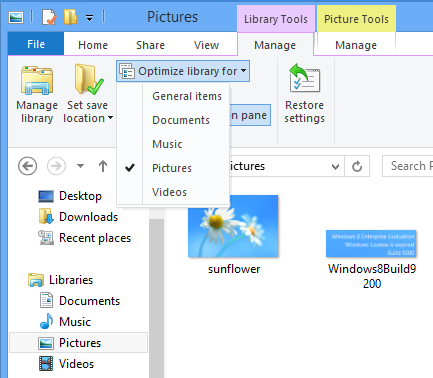The height and width of the screenshot is (378, 433).
Task: Open the Customize Quick Access Toolbar arrow
Action: (89, 18)
